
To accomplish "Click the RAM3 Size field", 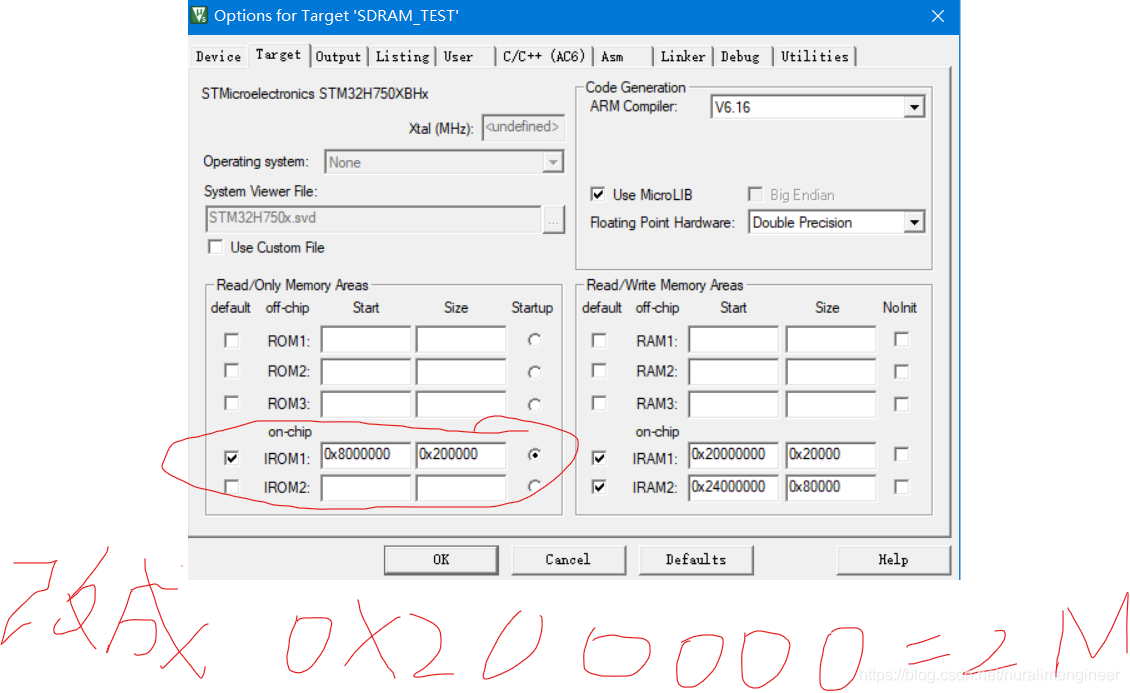I will click(x=831, y=403).
